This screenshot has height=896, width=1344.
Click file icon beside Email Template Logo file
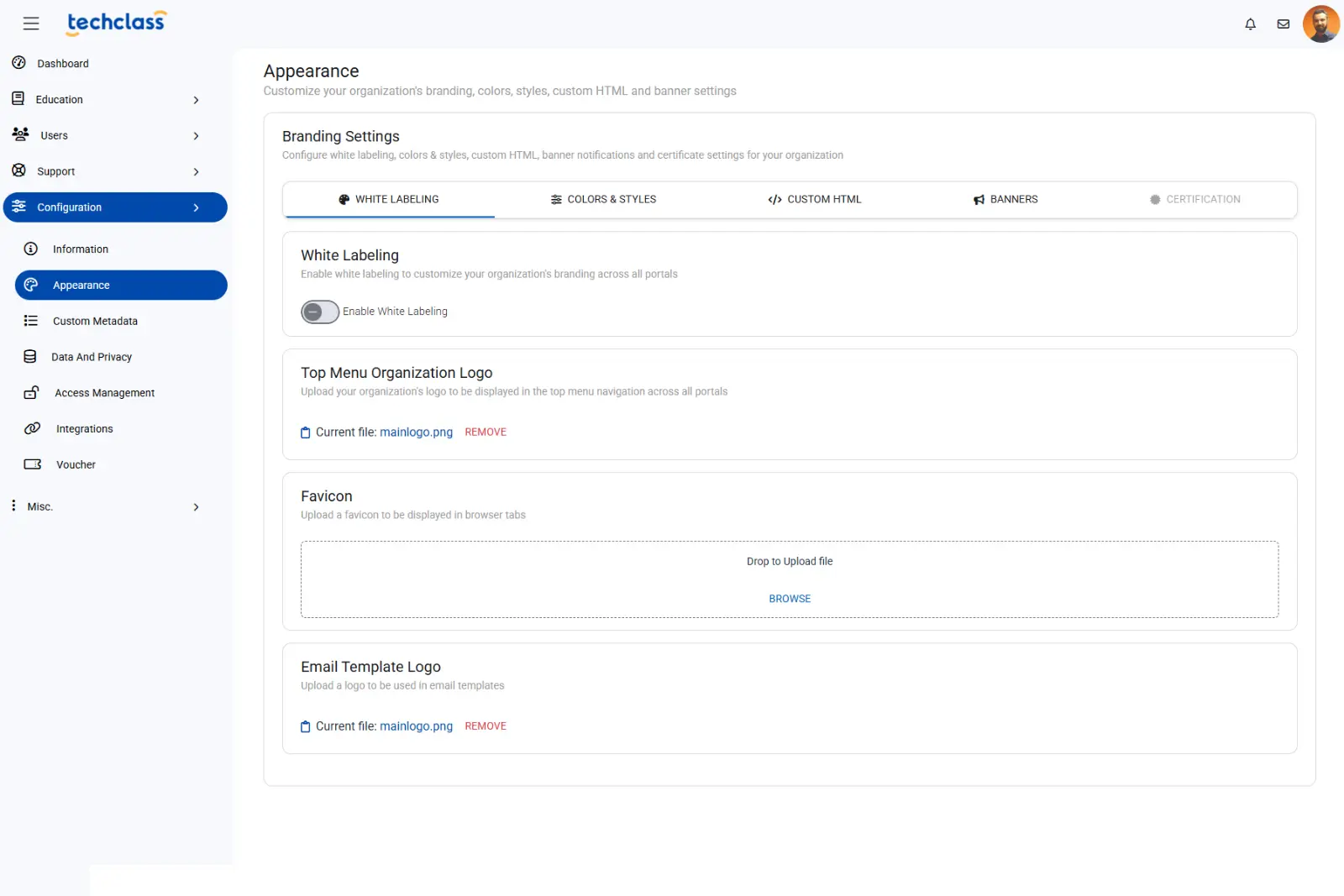(x=306, y=726)
